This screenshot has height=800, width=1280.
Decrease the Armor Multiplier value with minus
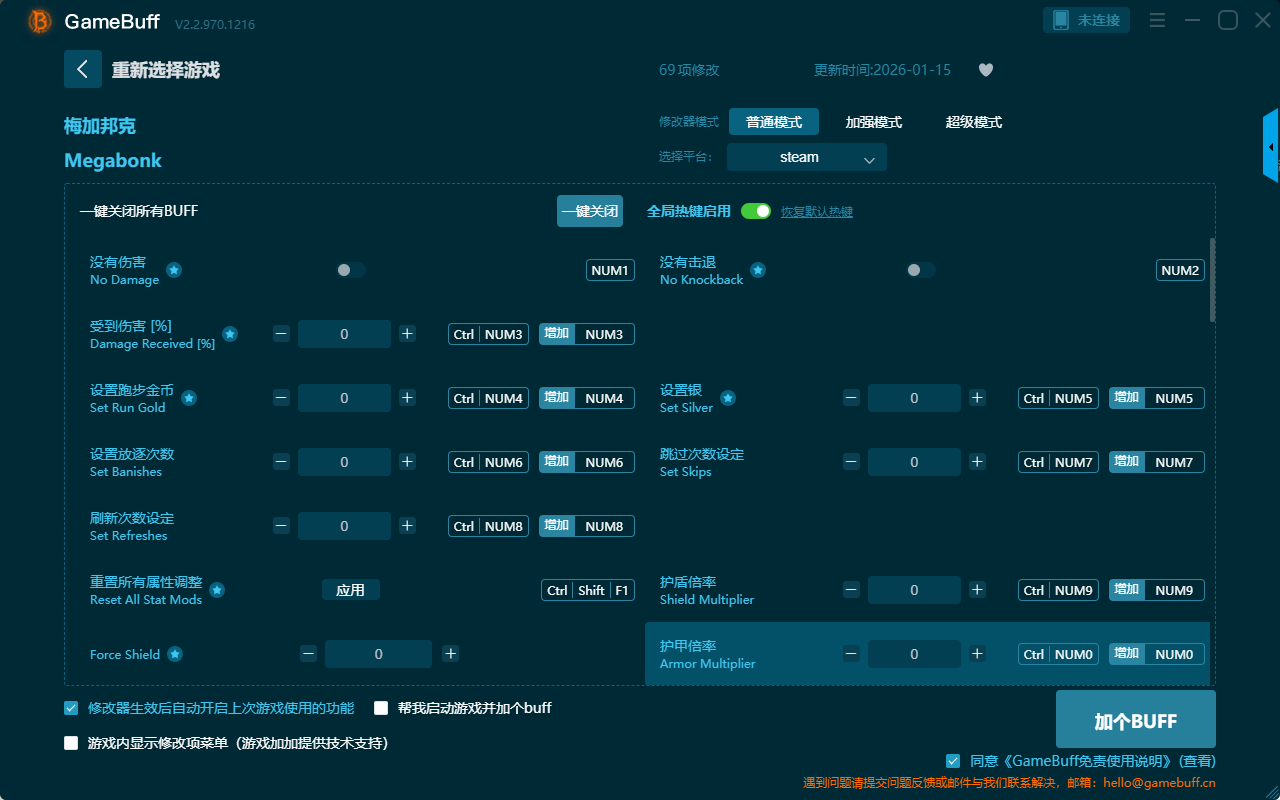[851, 654]
